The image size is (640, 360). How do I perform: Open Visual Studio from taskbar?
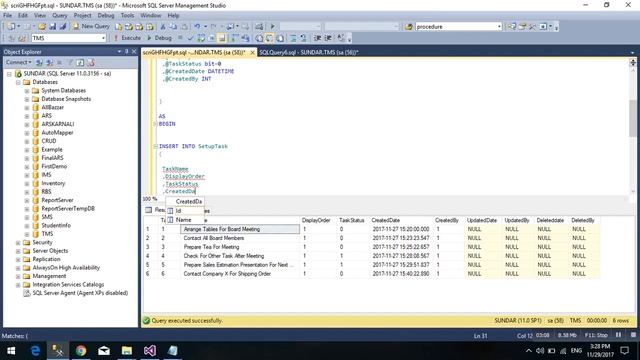click(x=149, y=351)
